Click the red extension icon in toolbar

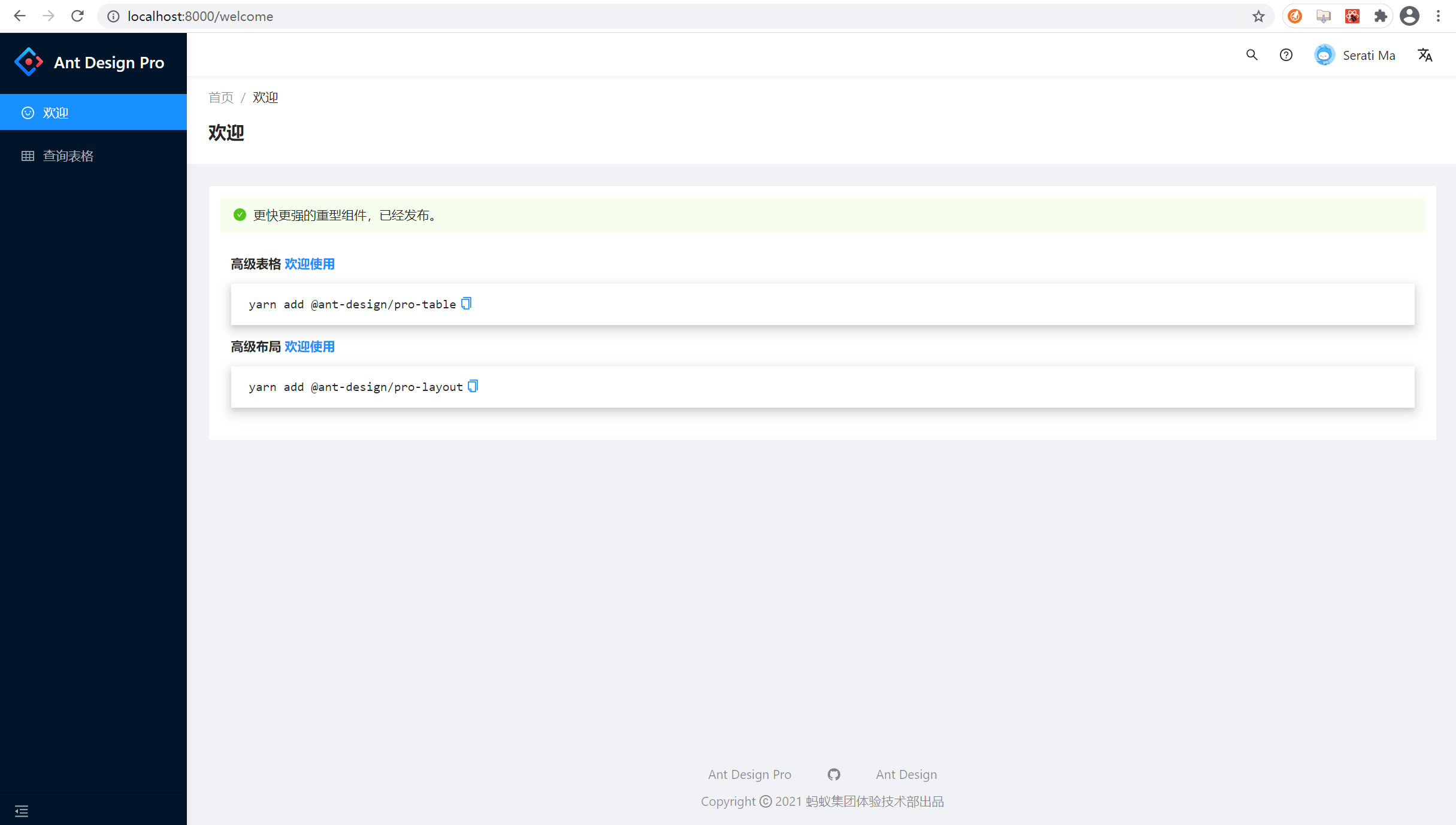pos(1352,16)
